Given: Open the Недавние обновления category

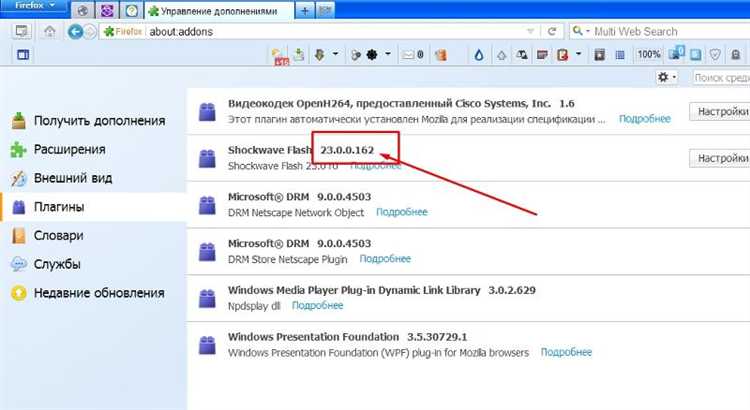Looking at the screenshot, I should pyautogui.click(x=93, y=293).
